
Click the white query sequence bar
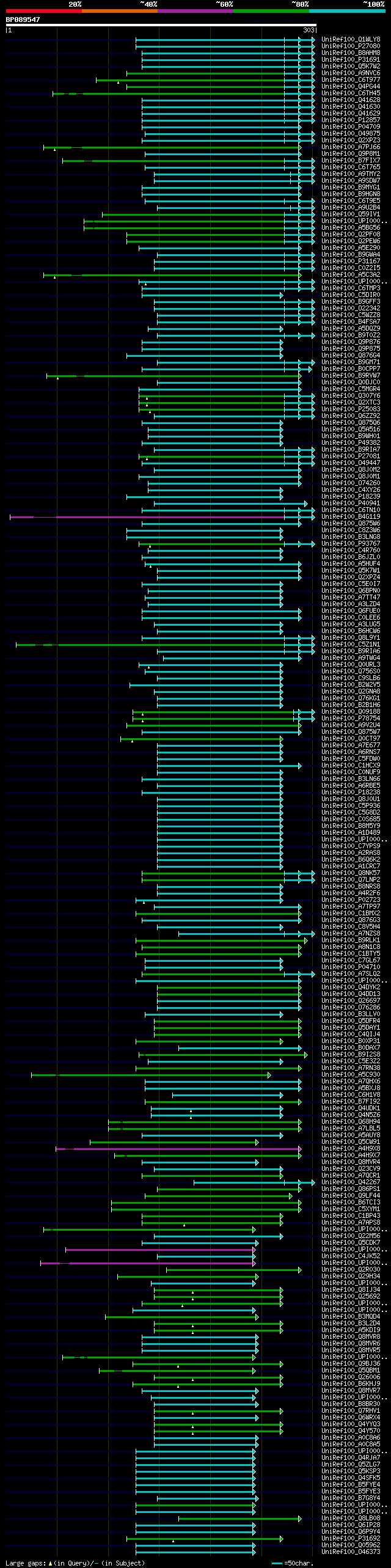[x=161, y=25]
